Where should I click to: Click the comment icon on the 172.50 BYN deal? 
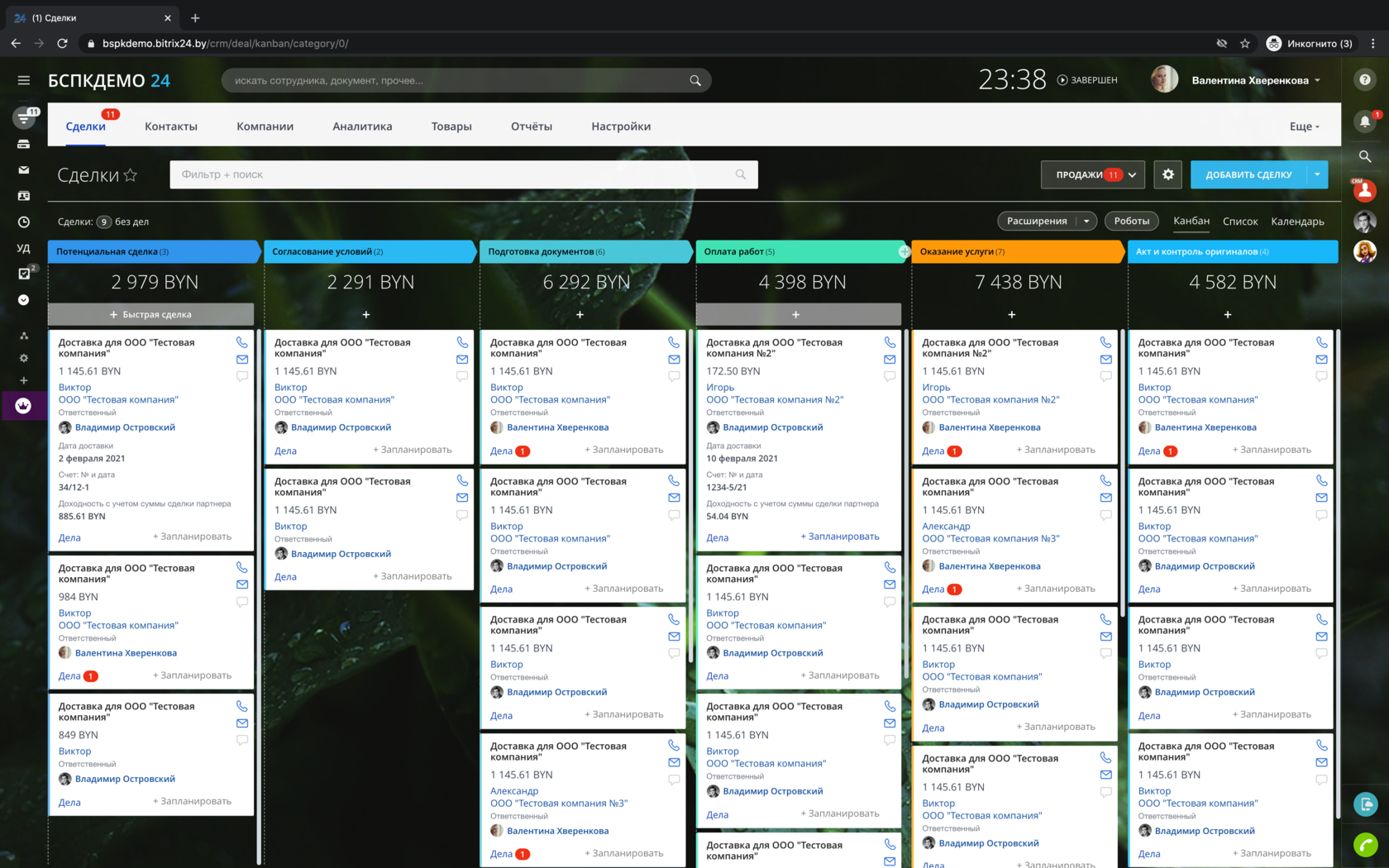click(x=890, y=376)
